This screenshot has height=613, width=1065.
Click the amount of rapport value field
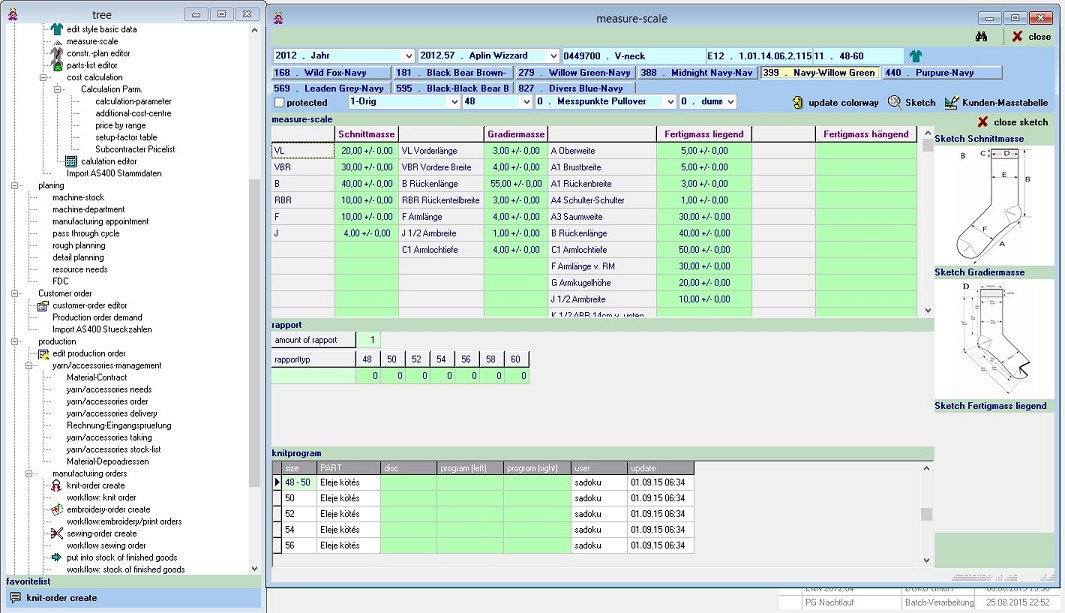tap(367, 340)
